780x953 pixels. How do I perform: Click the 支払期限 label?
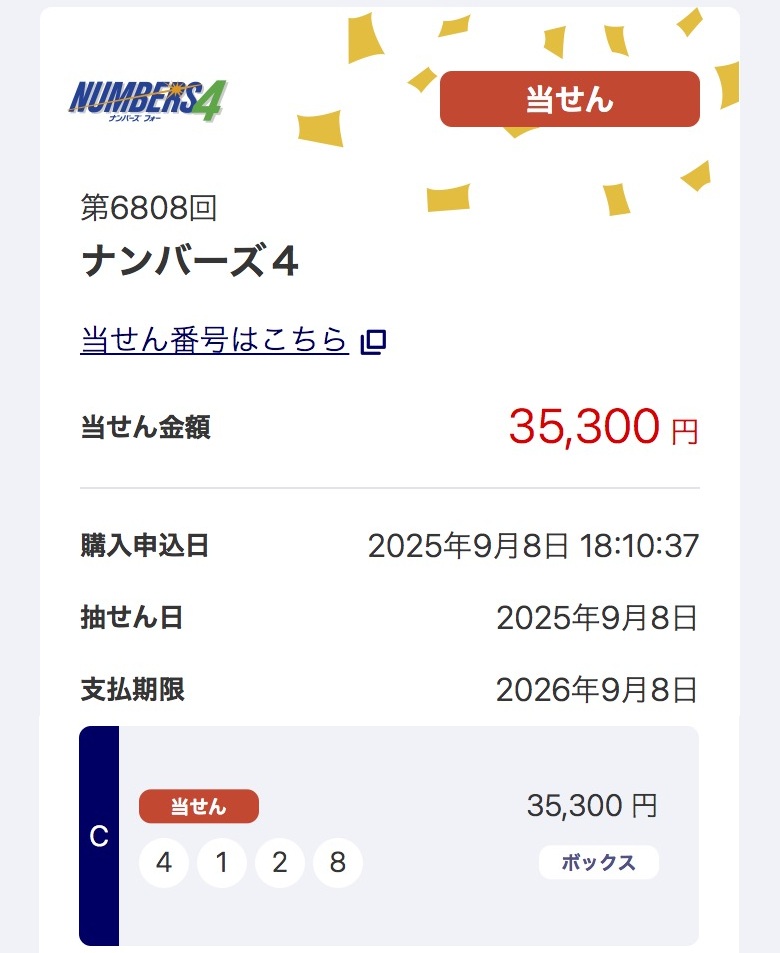(x=132, y=690)
